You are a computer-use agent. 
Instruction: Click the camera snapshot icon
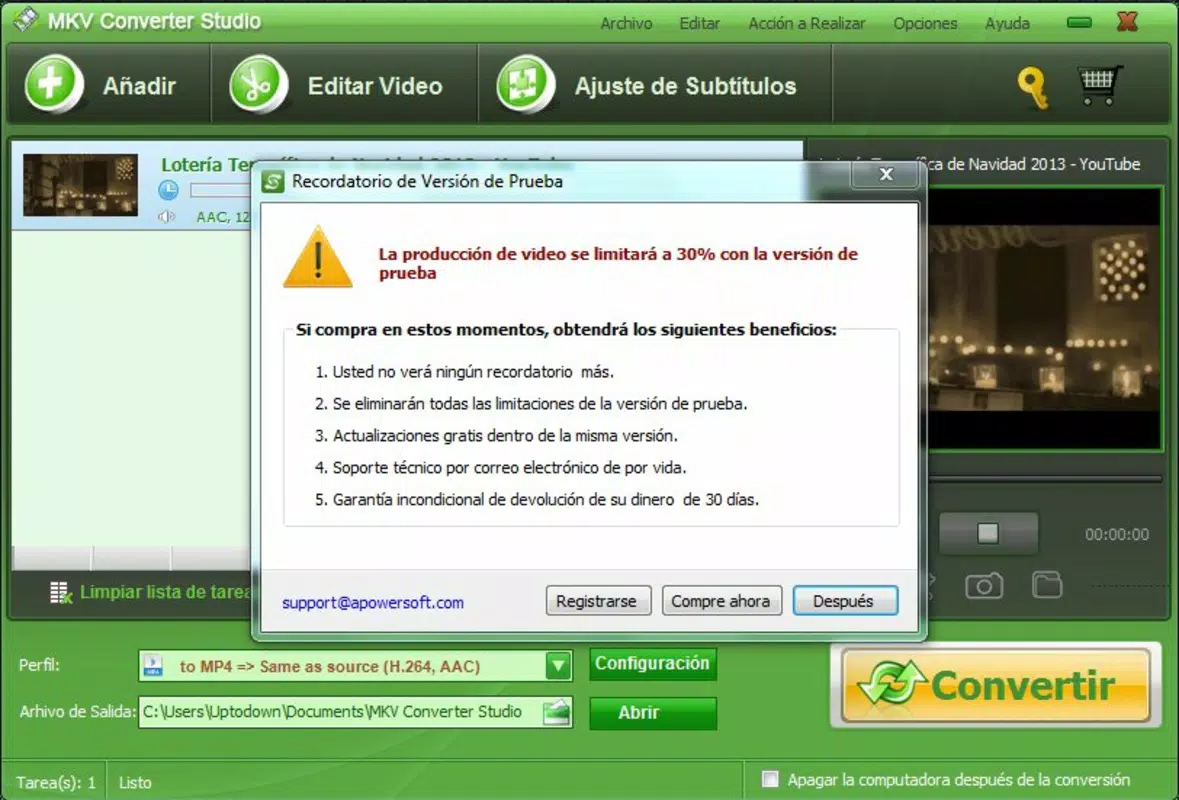pyautogui.click(x=984, y=586)
